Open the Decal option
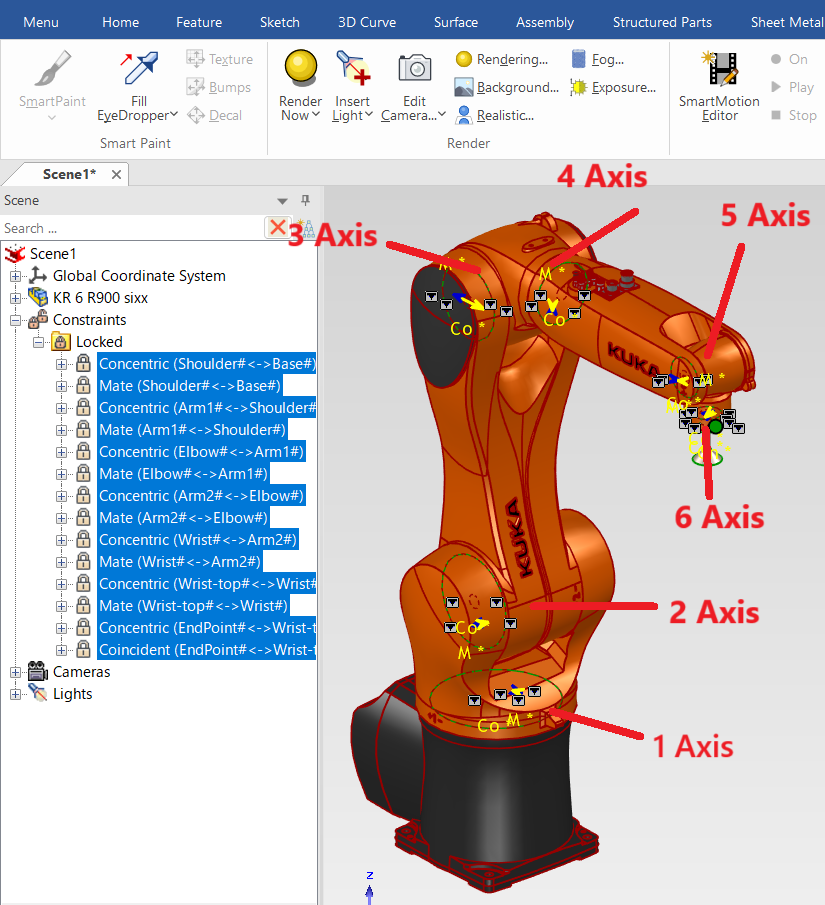 pos(214,115)
